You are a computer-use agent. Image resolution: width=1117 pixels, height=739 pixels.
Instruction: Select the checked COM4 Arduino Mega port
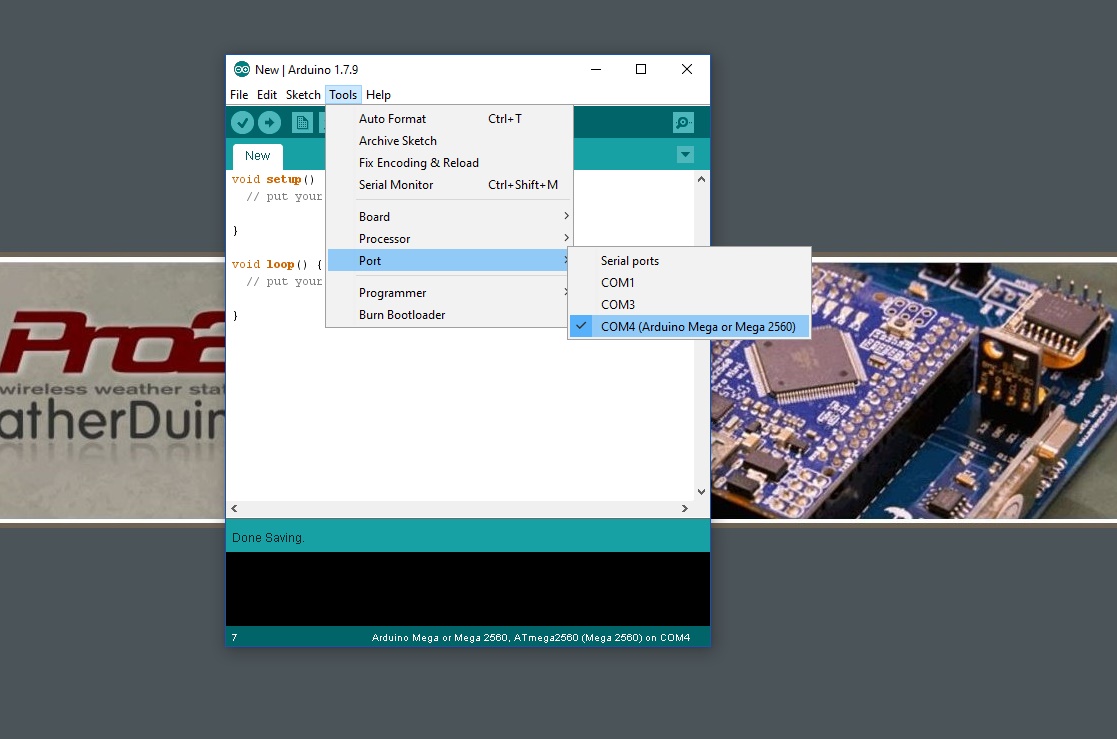(697, 326)
